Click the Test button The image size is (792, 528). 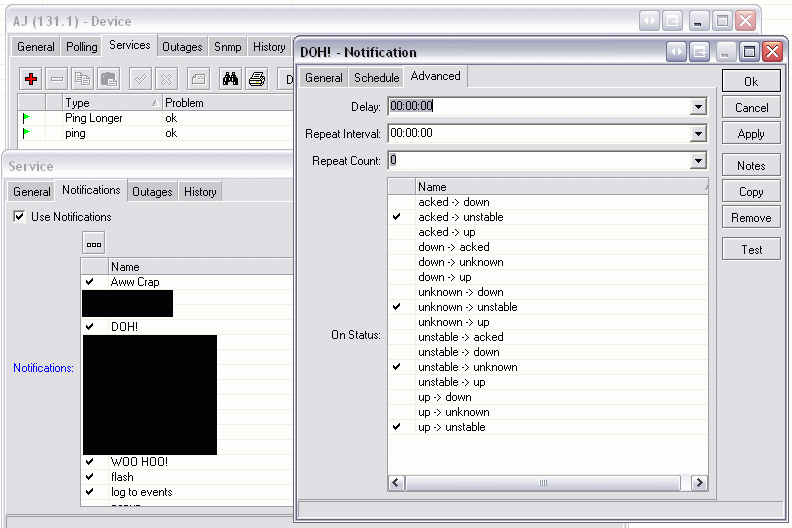[x=751, y=250]
